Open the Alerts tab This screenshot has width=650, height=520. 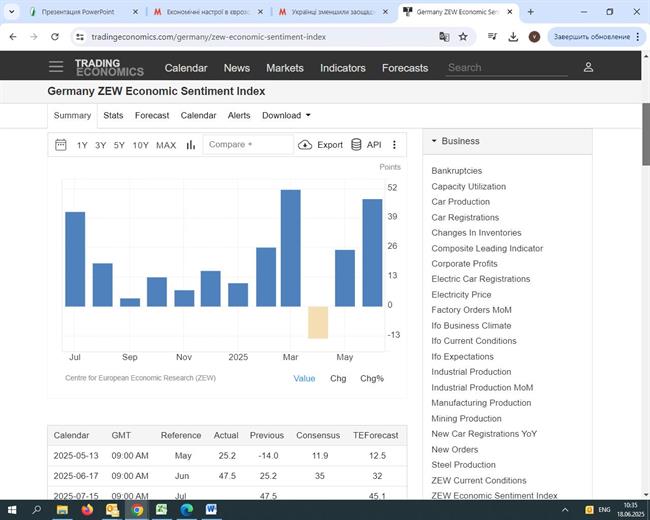pos(239,116)
